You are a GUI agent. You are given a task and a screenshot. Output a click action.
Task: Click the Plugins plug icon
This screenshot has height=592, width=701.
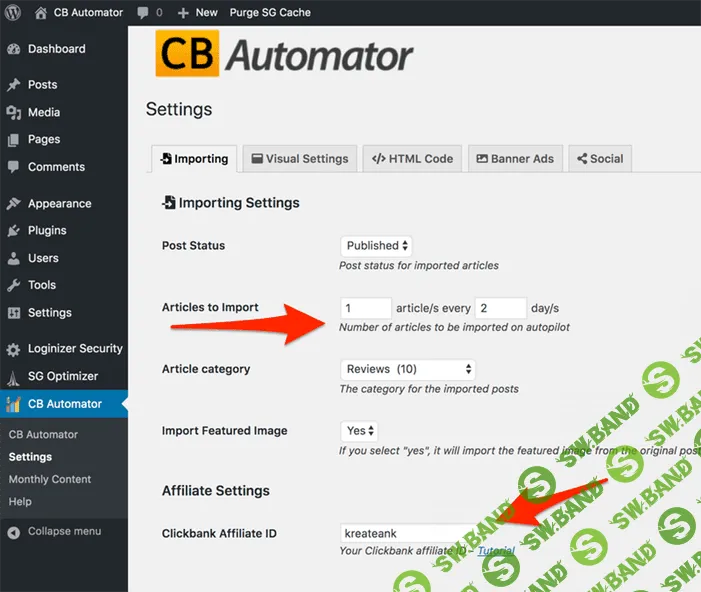[14, 231]
